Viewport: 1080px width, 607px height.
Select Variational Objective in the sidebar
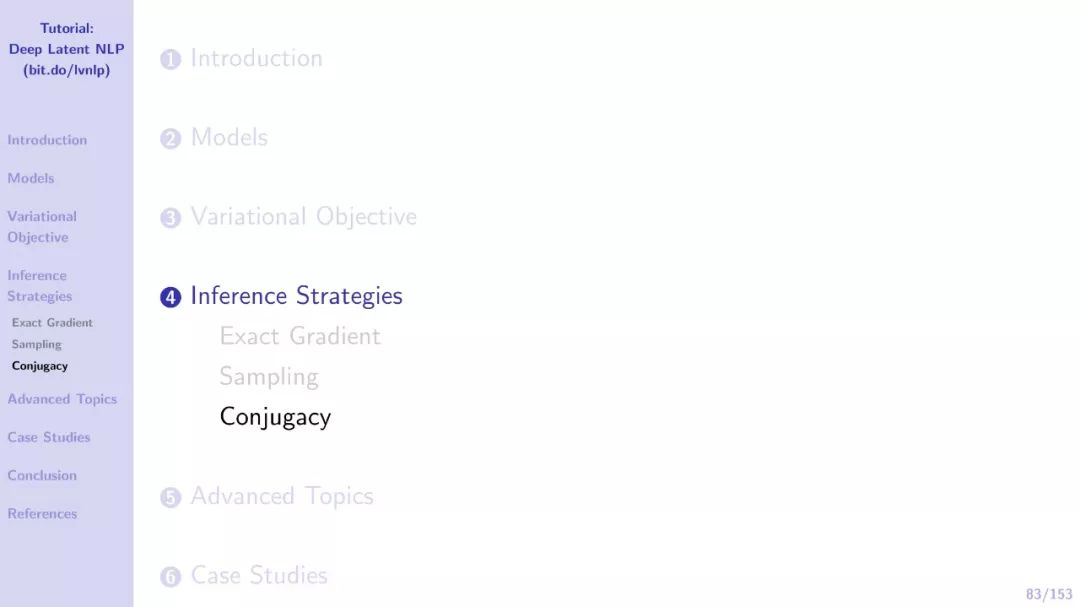point(42,227)
